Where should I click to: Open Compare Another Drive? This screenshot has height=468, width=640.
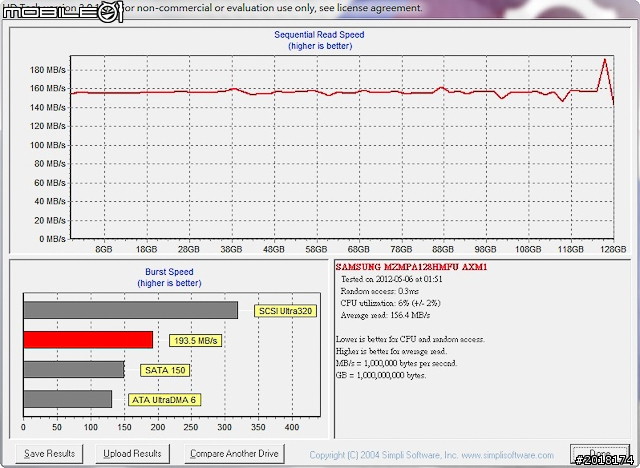[x=234, y=453]
